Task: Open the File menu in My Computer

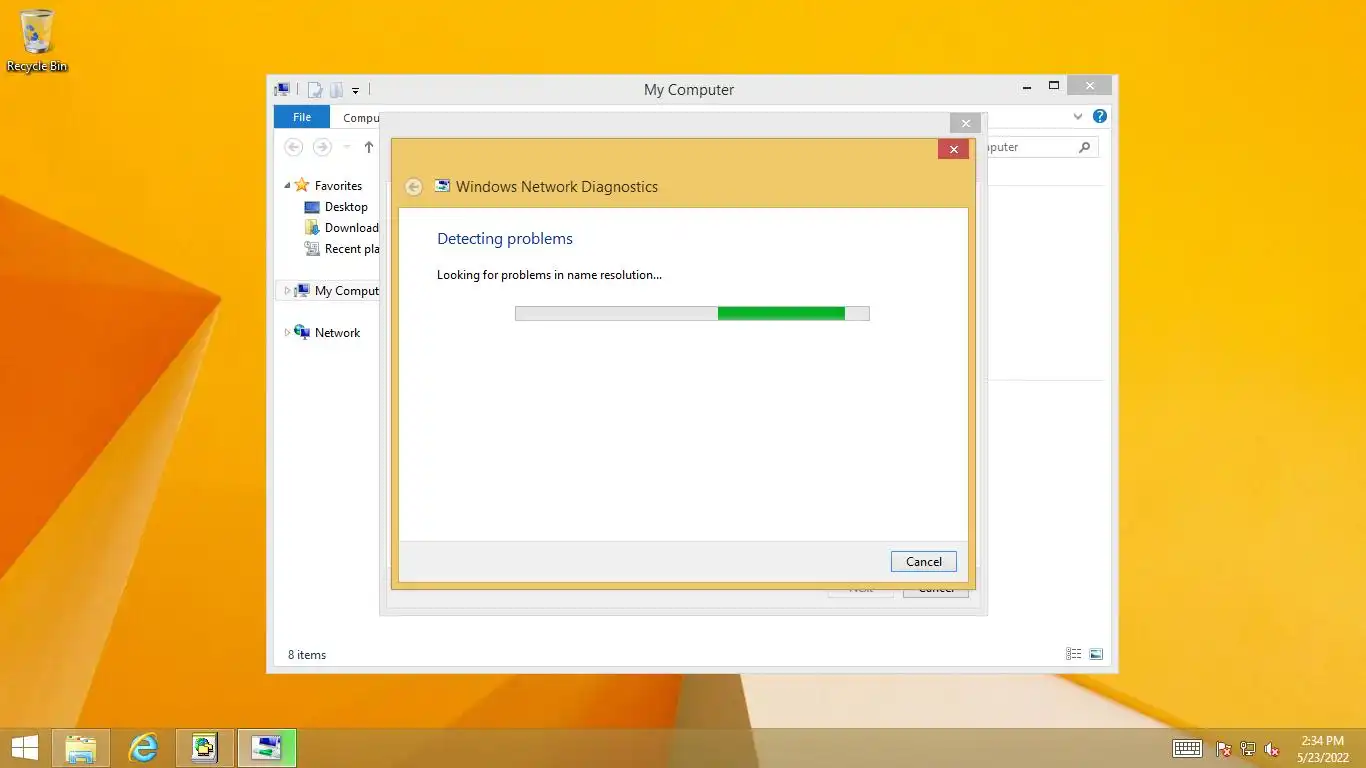Action: coord(301,117)
